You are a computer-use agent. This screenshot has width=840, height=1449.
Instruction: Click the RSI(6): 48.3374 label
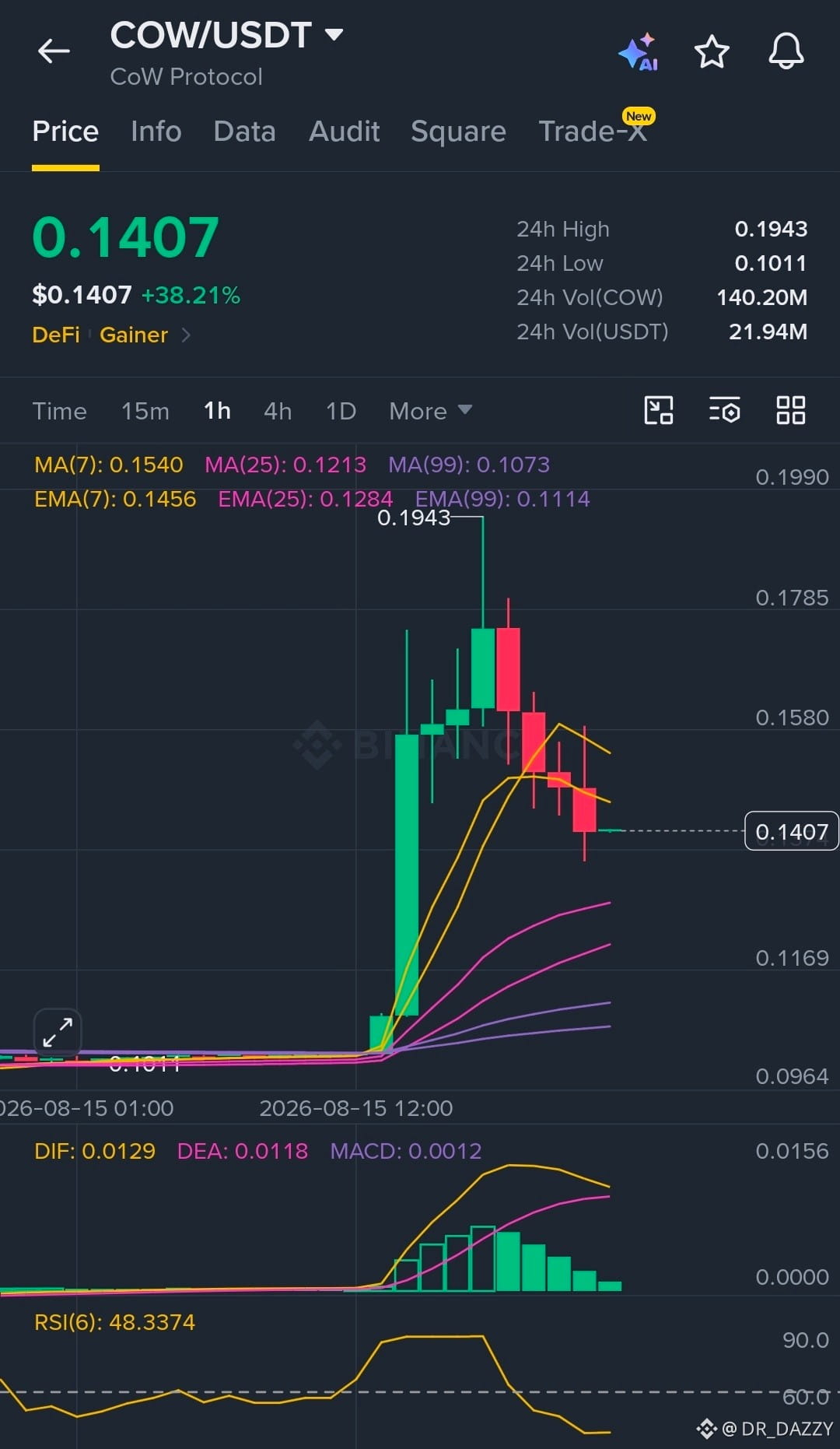(115, 1322)
